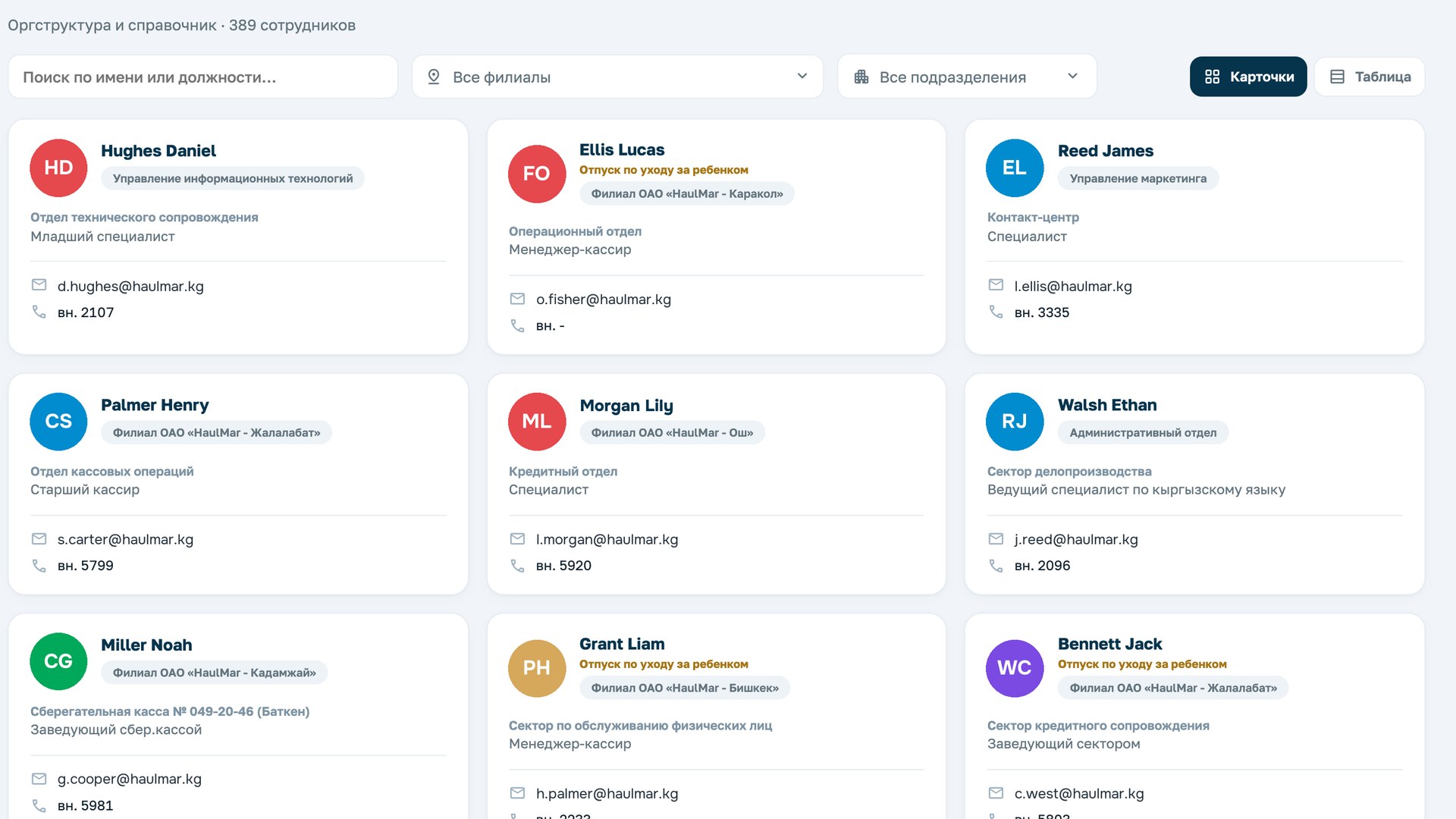Click the email j.reed@haulmar.kg
Screen dimensions: 1456x819
click(1076, 539)
